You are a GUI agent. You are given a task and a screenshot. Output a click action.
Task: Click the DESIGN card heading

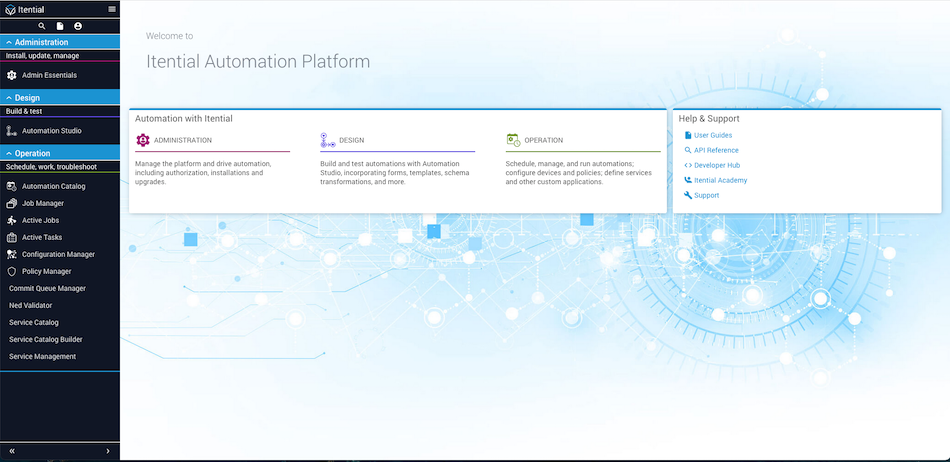pos(351,140)
